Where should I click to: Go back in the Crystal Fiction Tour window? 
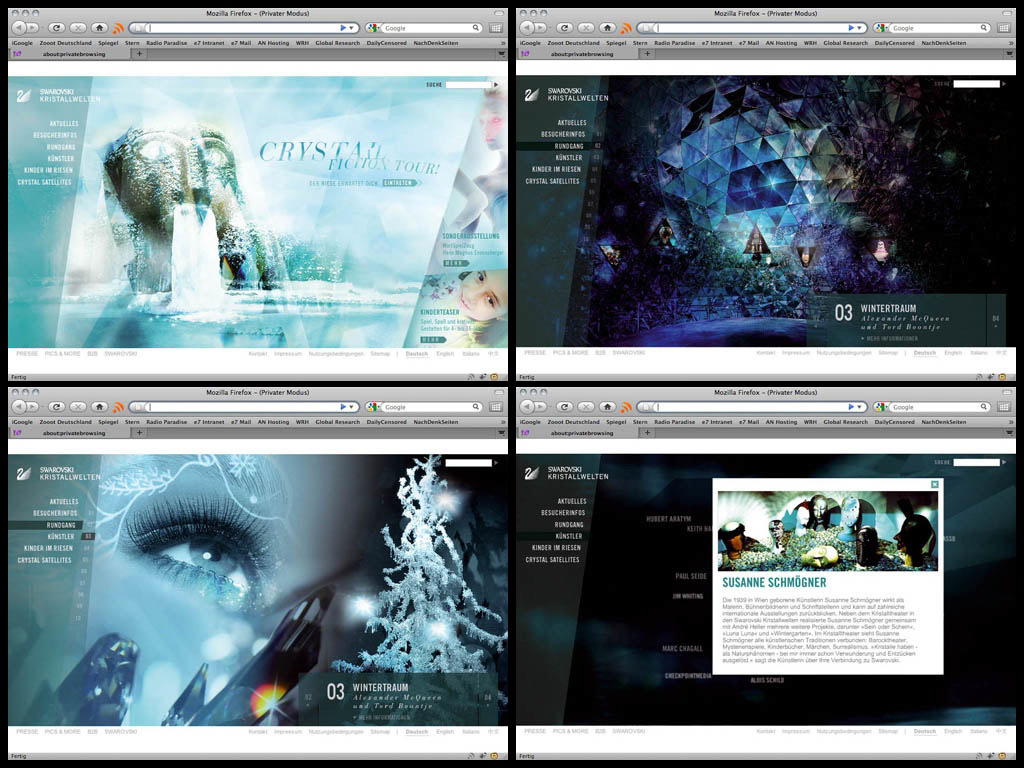coord(18,27)
